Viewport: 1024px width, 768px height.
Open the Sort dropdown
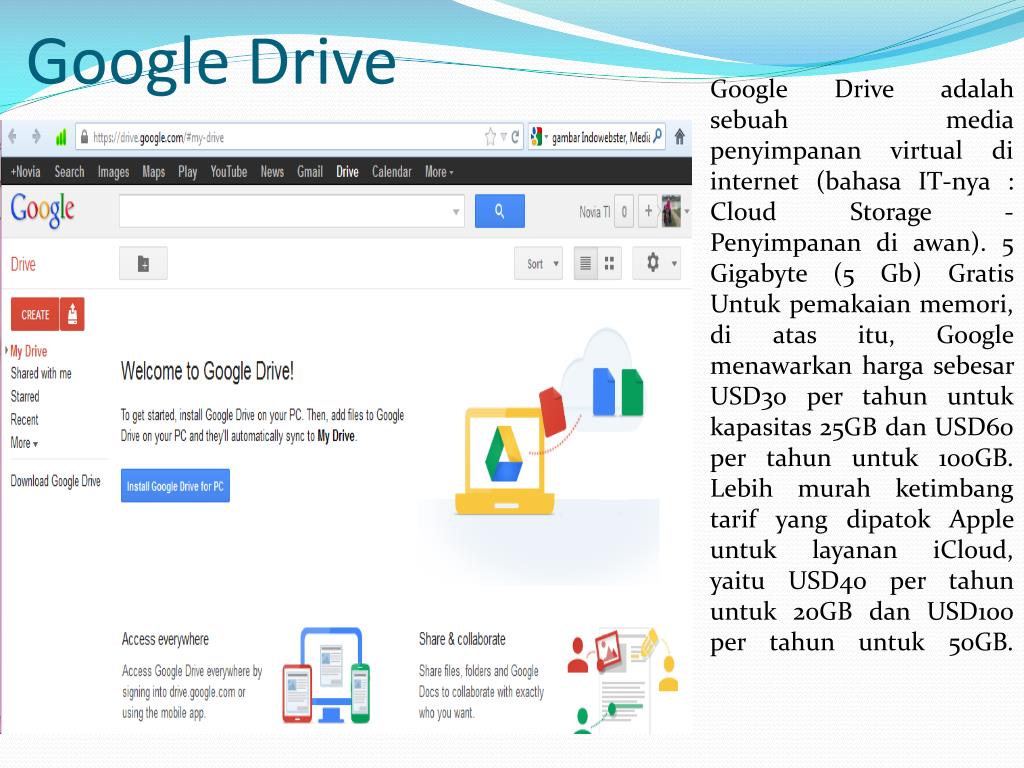(x=538, y=263)
